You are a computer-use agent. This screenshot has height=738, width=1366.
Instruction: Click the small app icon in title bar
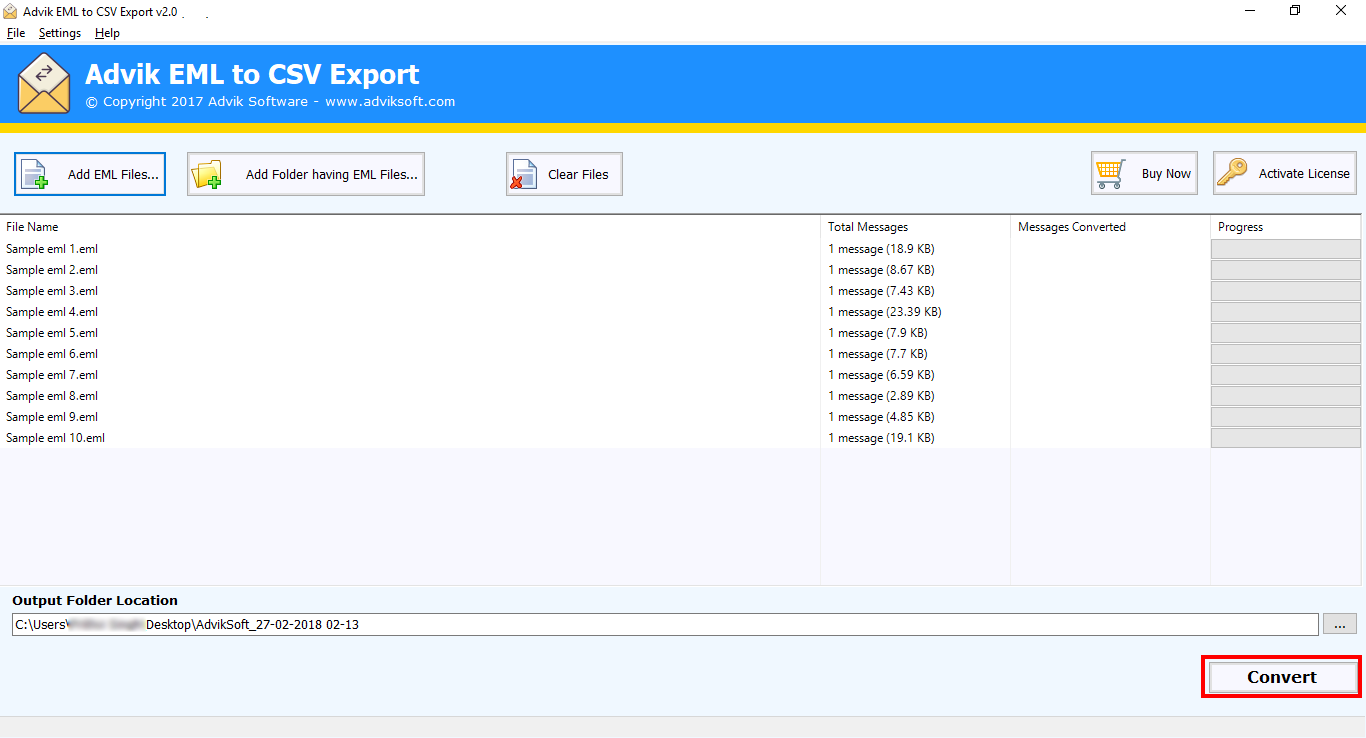pos(10,11)
